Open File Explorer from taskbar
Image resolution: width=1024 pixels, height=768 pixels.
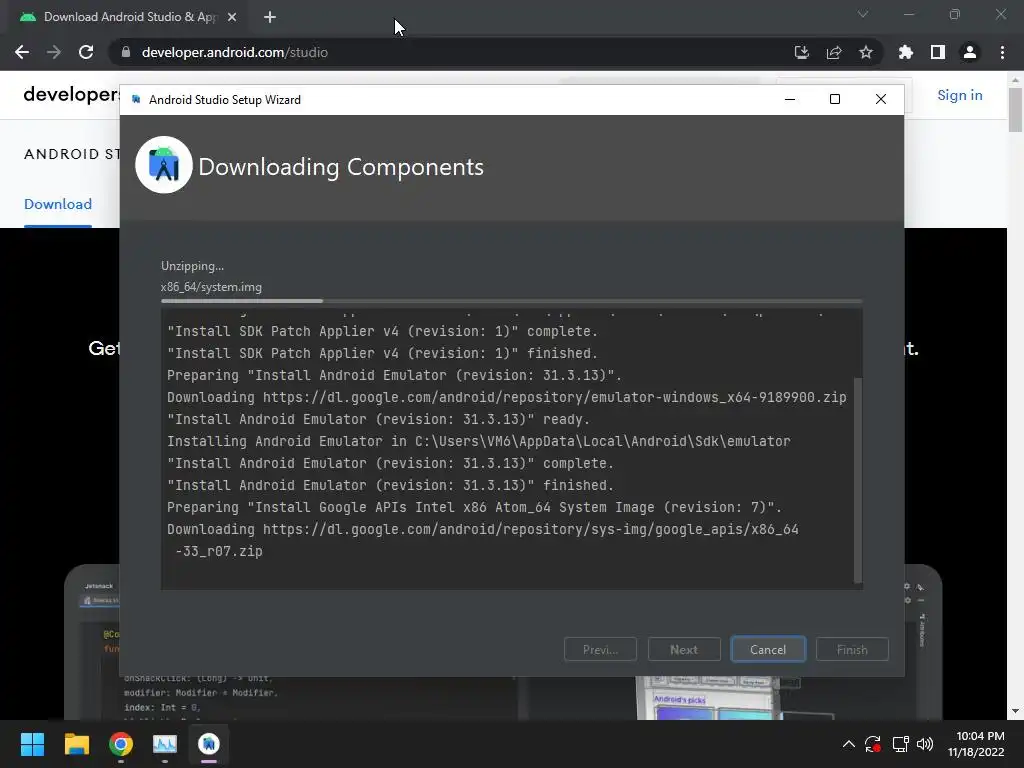pyautogui.click(x=76, y=744)
